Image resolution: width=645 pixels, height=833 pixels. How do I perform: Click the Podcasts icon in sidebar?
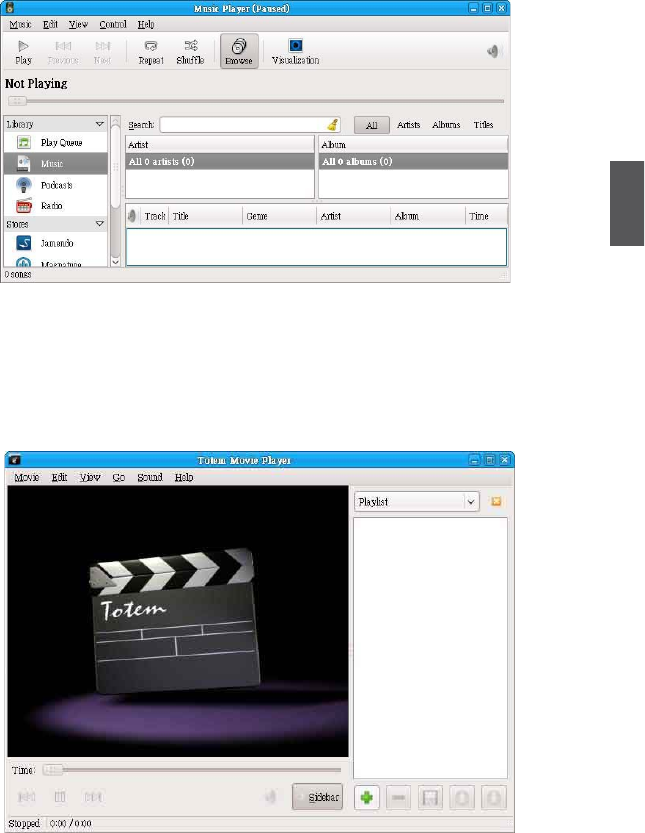23,185
